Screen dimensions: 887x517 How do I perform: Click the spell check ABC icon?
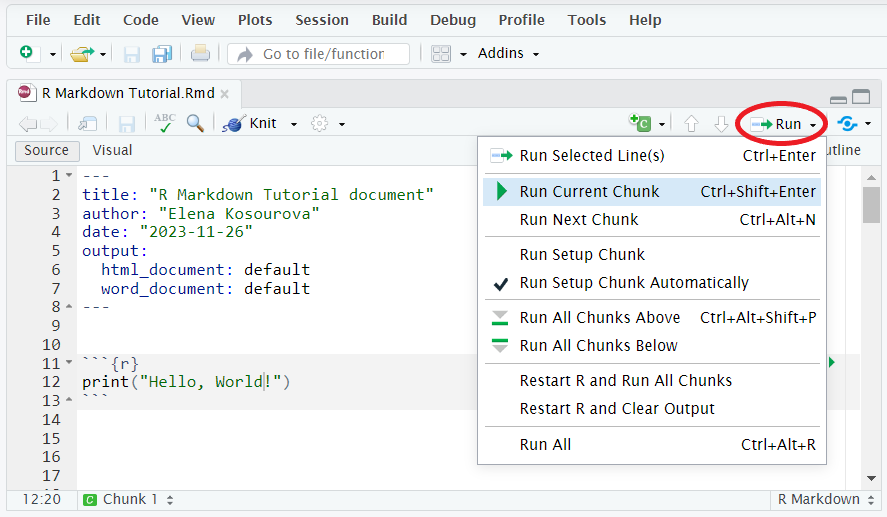click(165, 123)
